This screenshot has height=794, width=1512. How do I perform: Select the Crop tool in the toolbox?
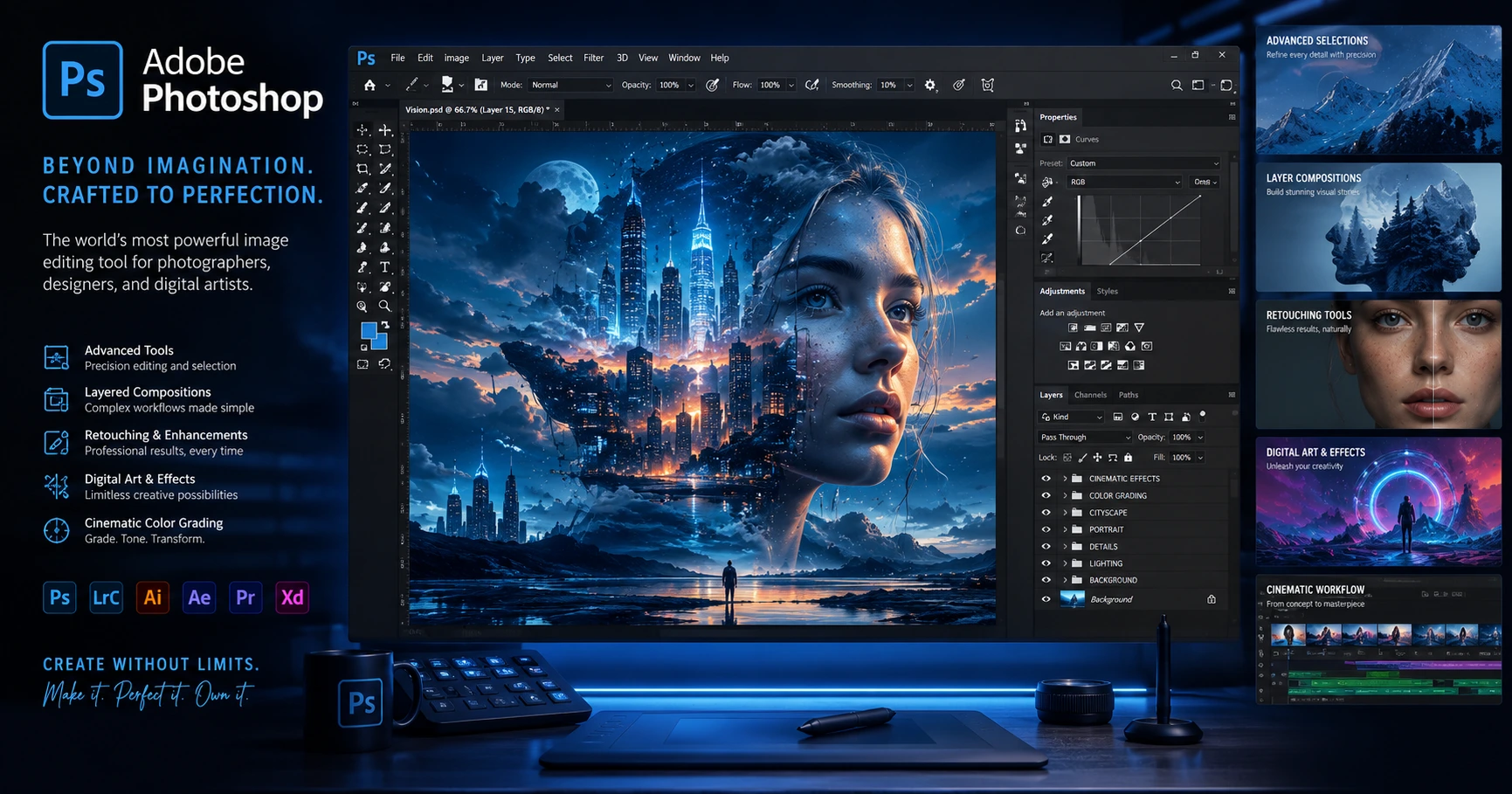(x=362, y=169)
